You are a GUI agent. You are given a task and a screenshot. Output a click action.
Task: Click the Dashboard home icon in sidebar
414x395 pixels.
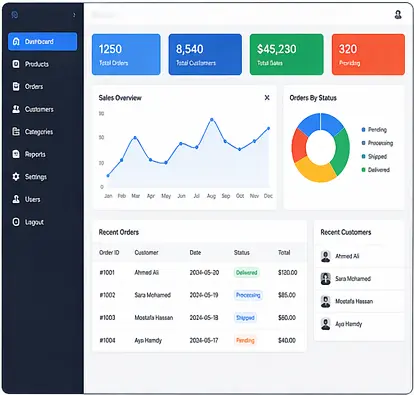click(x=16, y=41)
